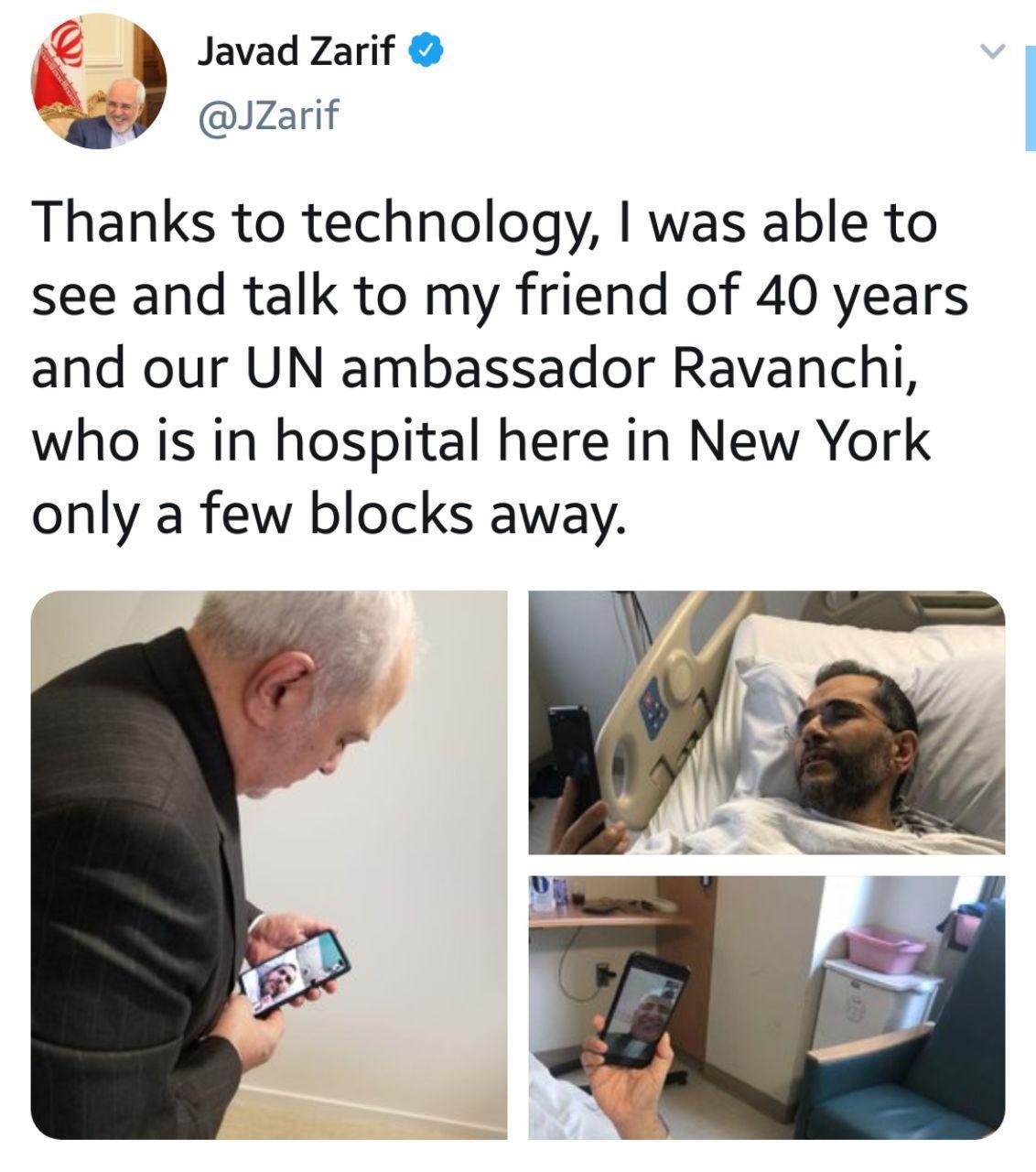Click the pink basin in hospital room

885,949
